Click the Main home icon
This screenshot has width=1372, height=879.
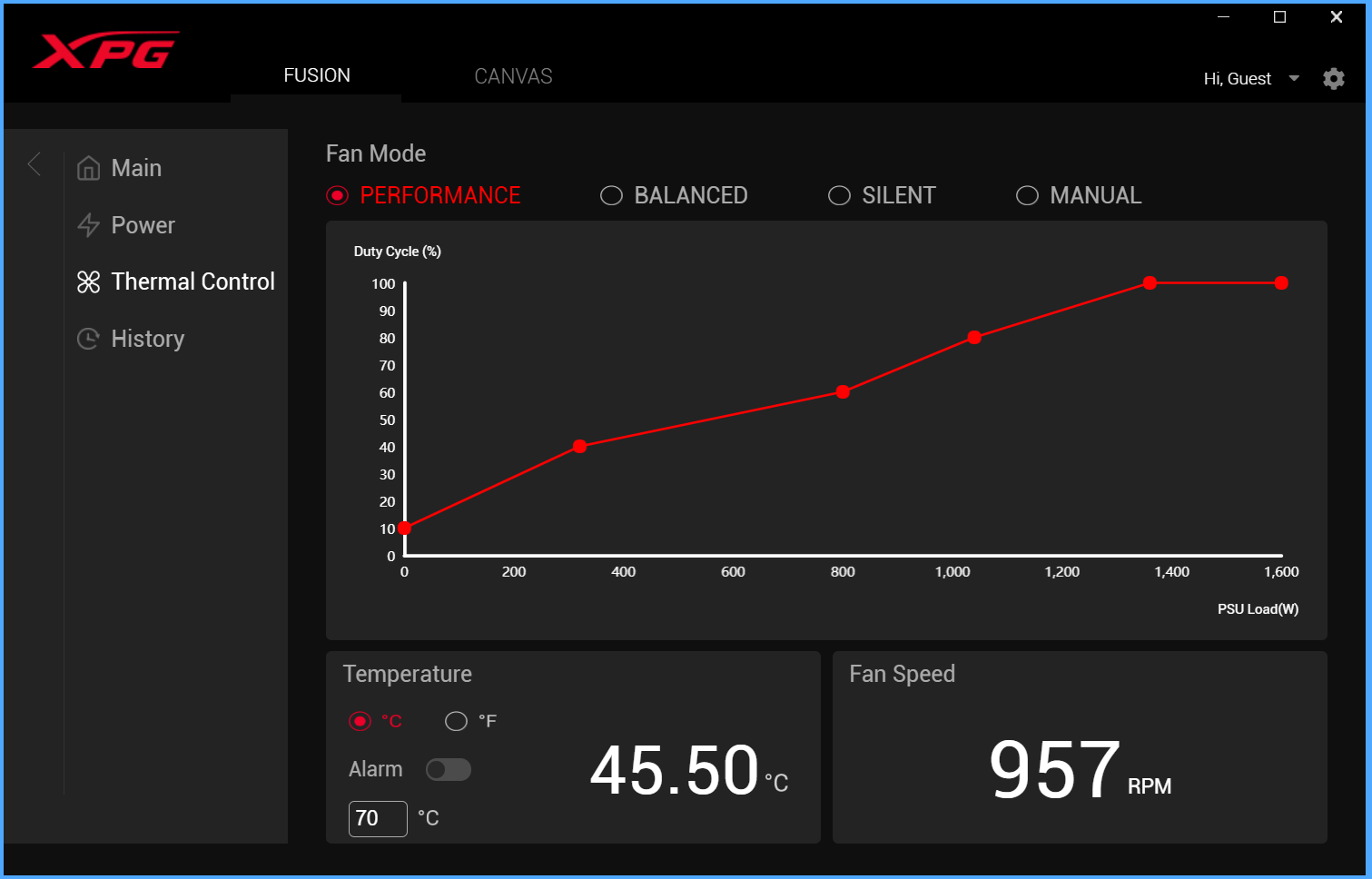tap(88, 168)
